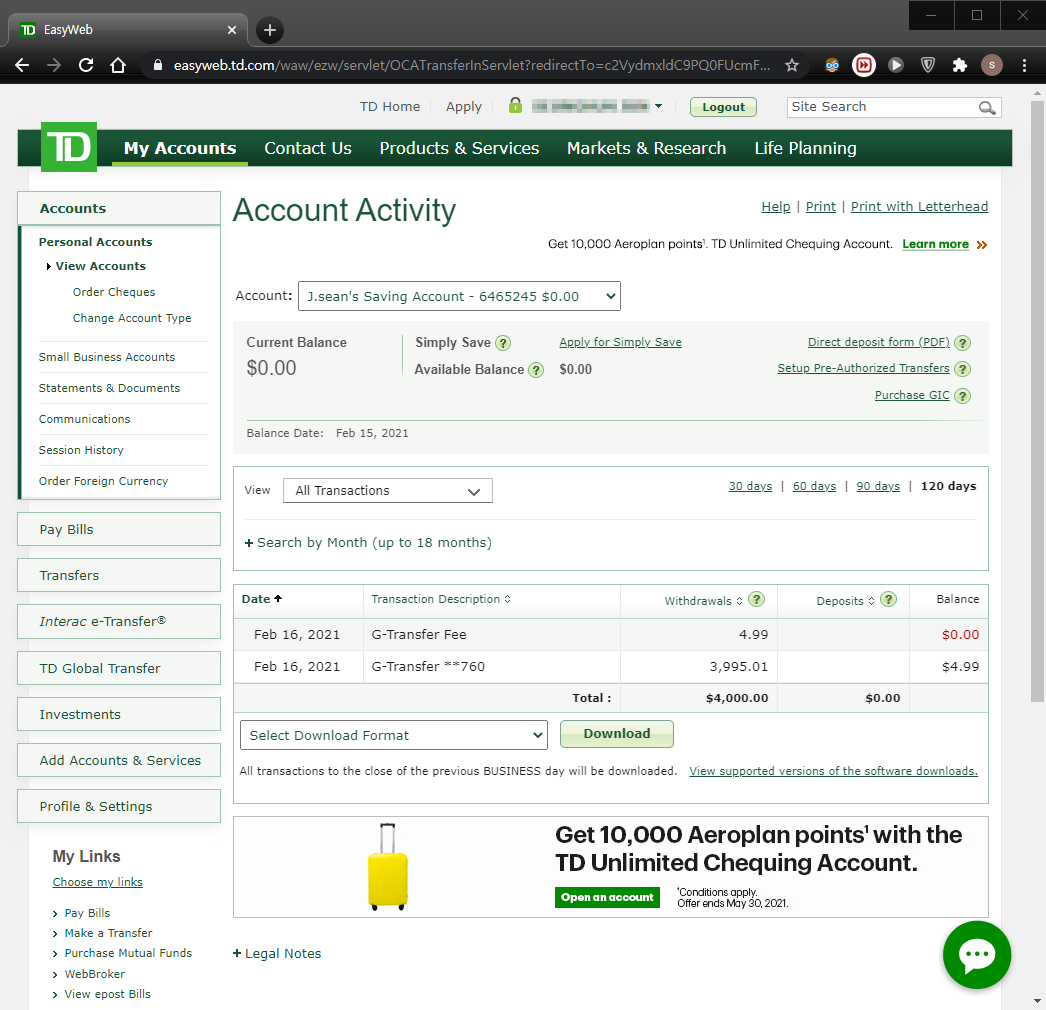Click the Simply Save help icon

pos(503,343)
